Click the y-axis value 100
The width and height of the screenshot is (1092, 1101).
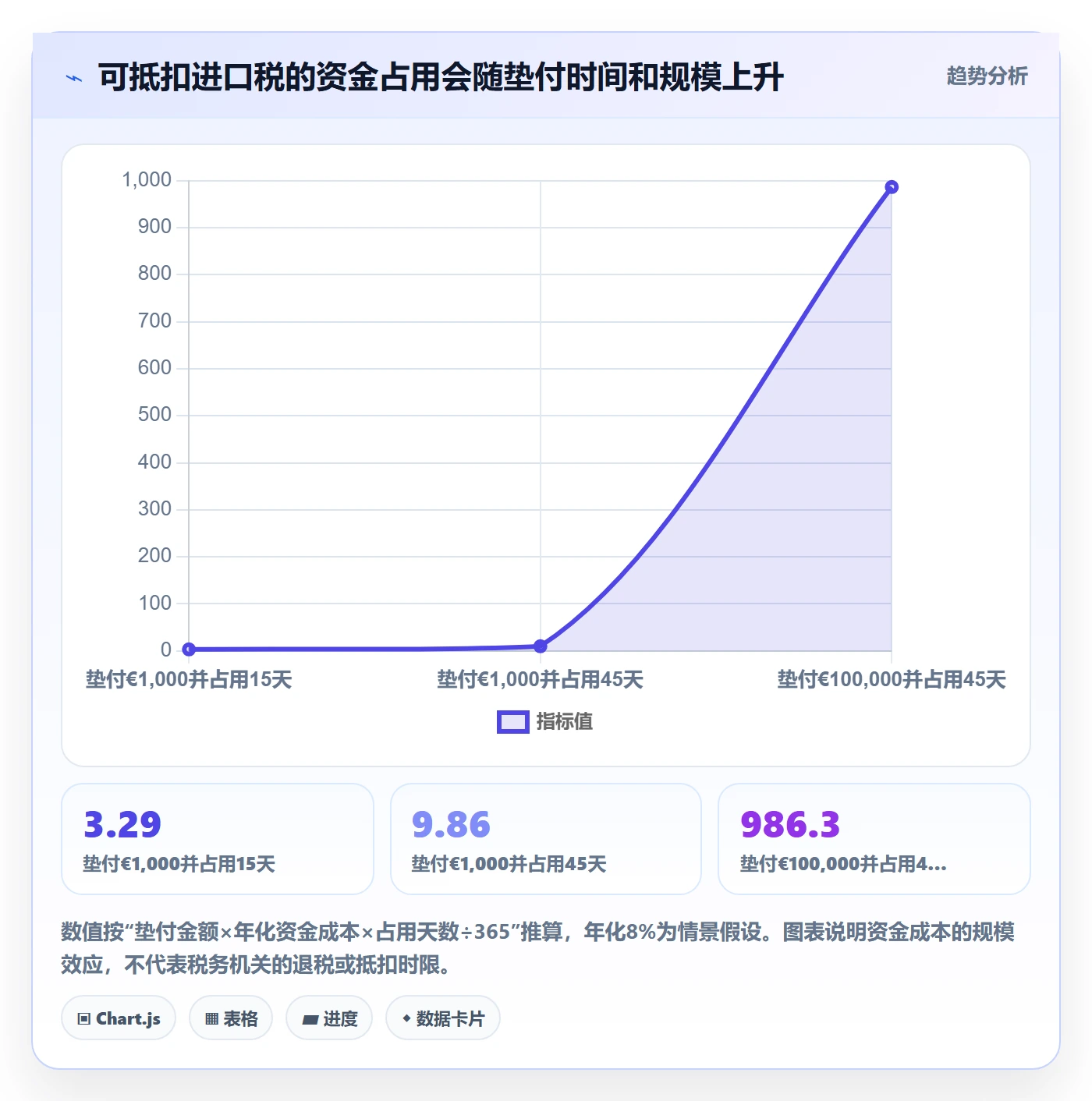pyautogui.click(x=154, y=604)
